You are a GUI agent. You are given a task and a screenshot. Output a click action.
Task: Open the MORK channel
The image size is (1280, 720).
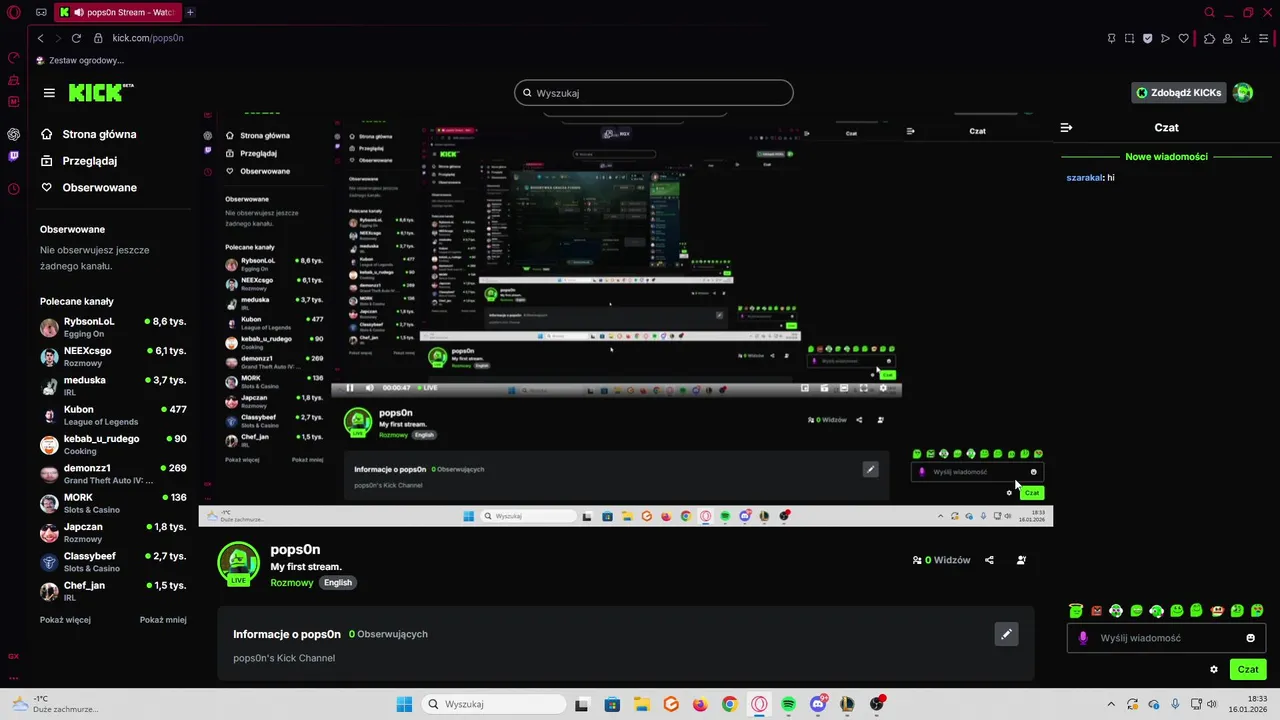tap(113, 503)
